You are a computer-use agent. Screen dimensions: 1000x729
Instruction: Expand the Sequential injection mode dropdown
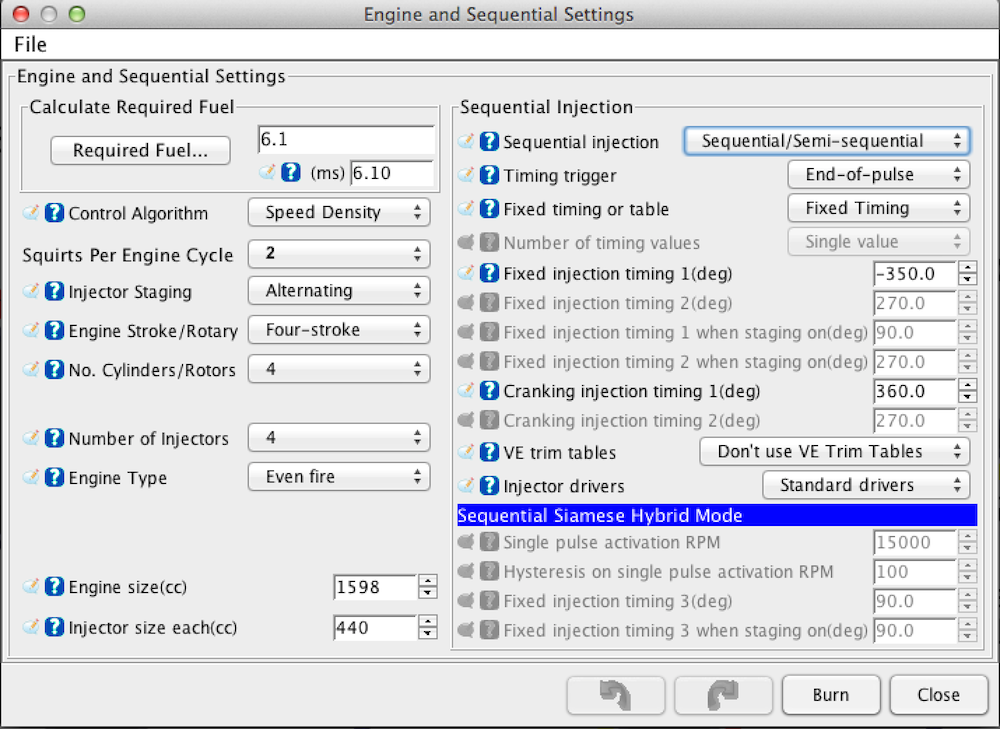click(827, 142)
